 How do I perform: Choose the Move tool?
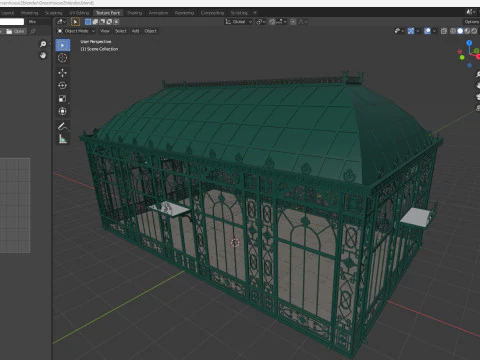coord(63,73)
